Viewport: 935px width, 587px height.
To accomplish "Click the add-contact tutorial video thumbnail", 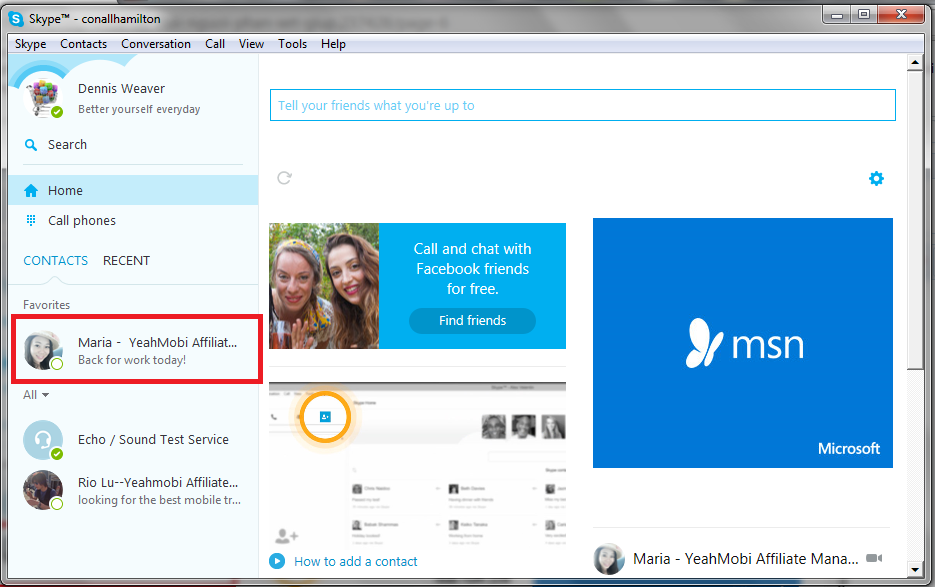I will coord(417,464).
